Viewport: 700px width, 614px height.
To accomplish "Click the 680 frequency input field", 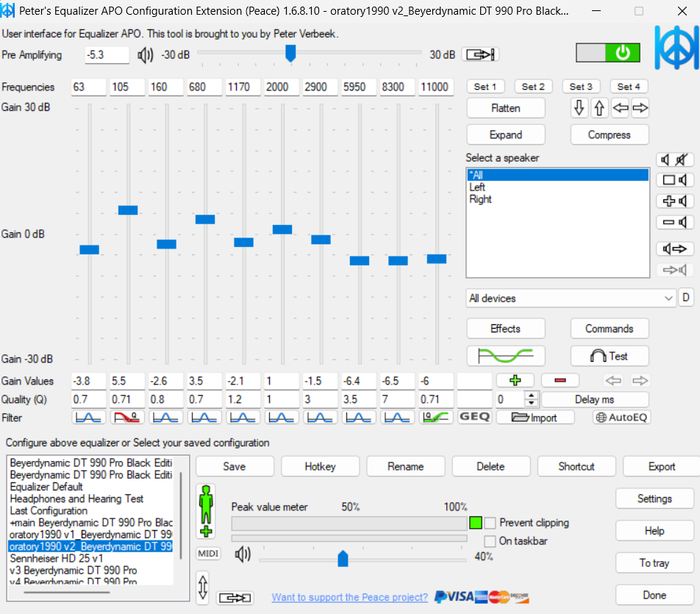I will coord(204,87).
